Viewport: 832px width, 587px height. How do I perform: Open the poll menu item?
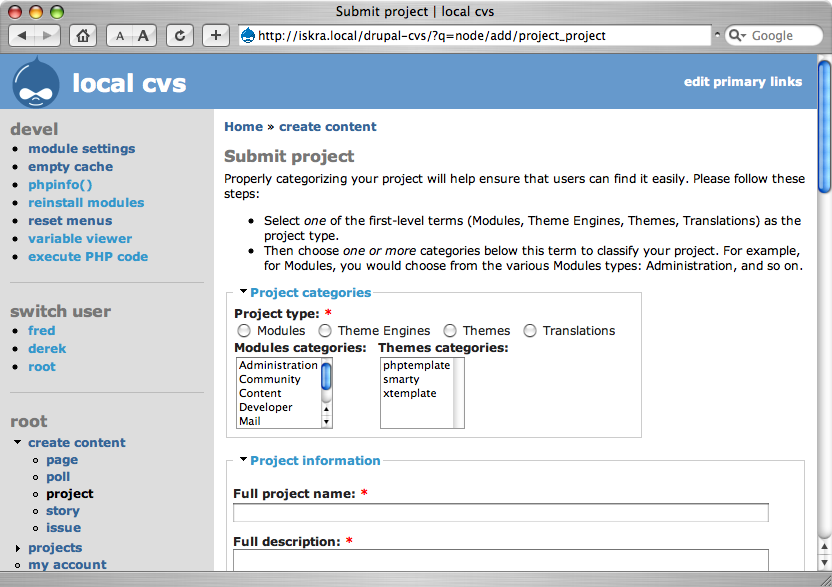pos(58,477)
